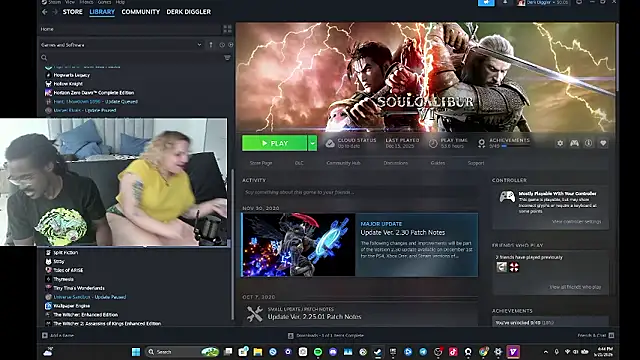This screenshot has height=360, width=640.
Task: Click the recent activity clock icon
Action: coord(222,45)
